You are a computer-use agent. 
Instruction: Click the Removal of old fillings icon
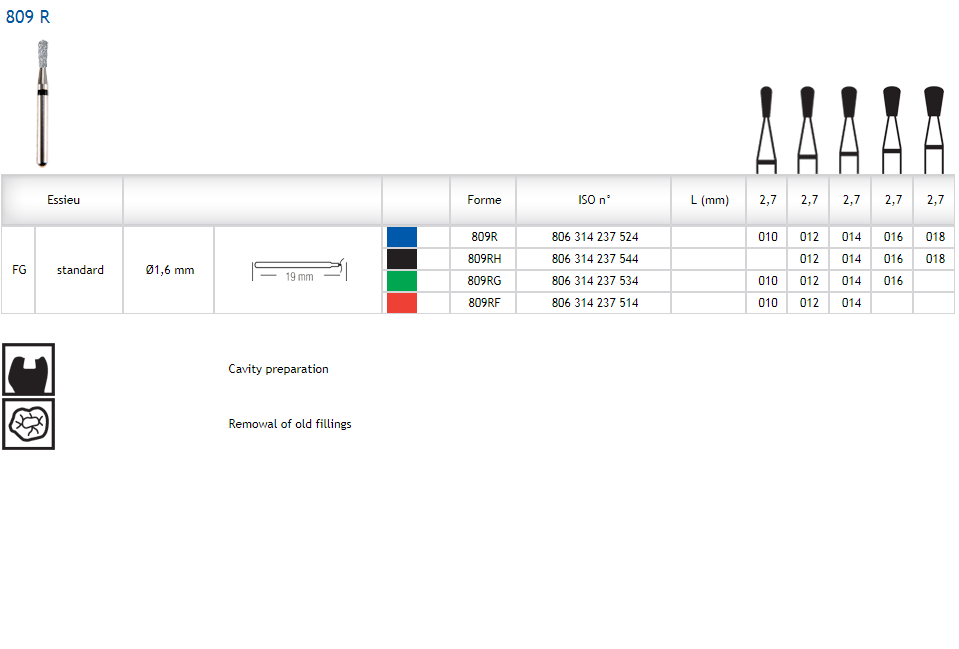[x=28, y=424]
